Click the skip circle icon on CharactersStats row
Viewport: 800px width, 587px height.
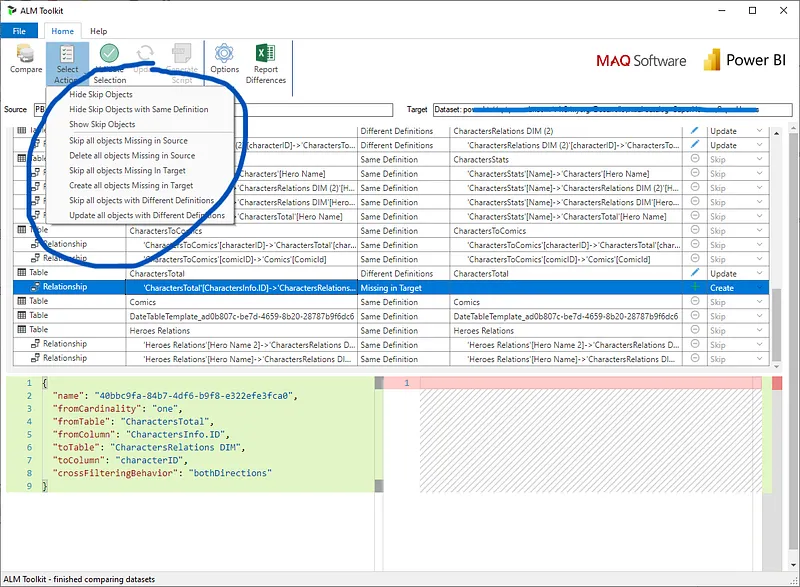(x=694, y=159)
